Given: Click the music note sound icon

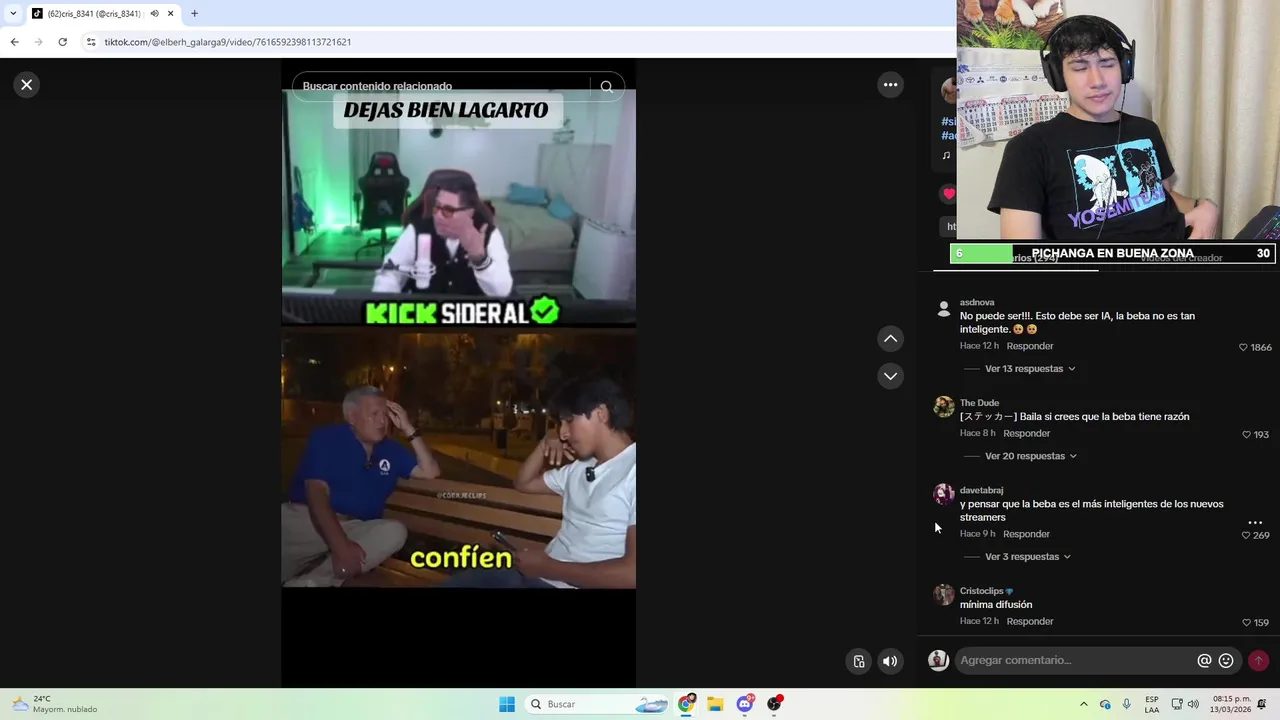Looking at the screenshot, I should [x=946, y=155].
